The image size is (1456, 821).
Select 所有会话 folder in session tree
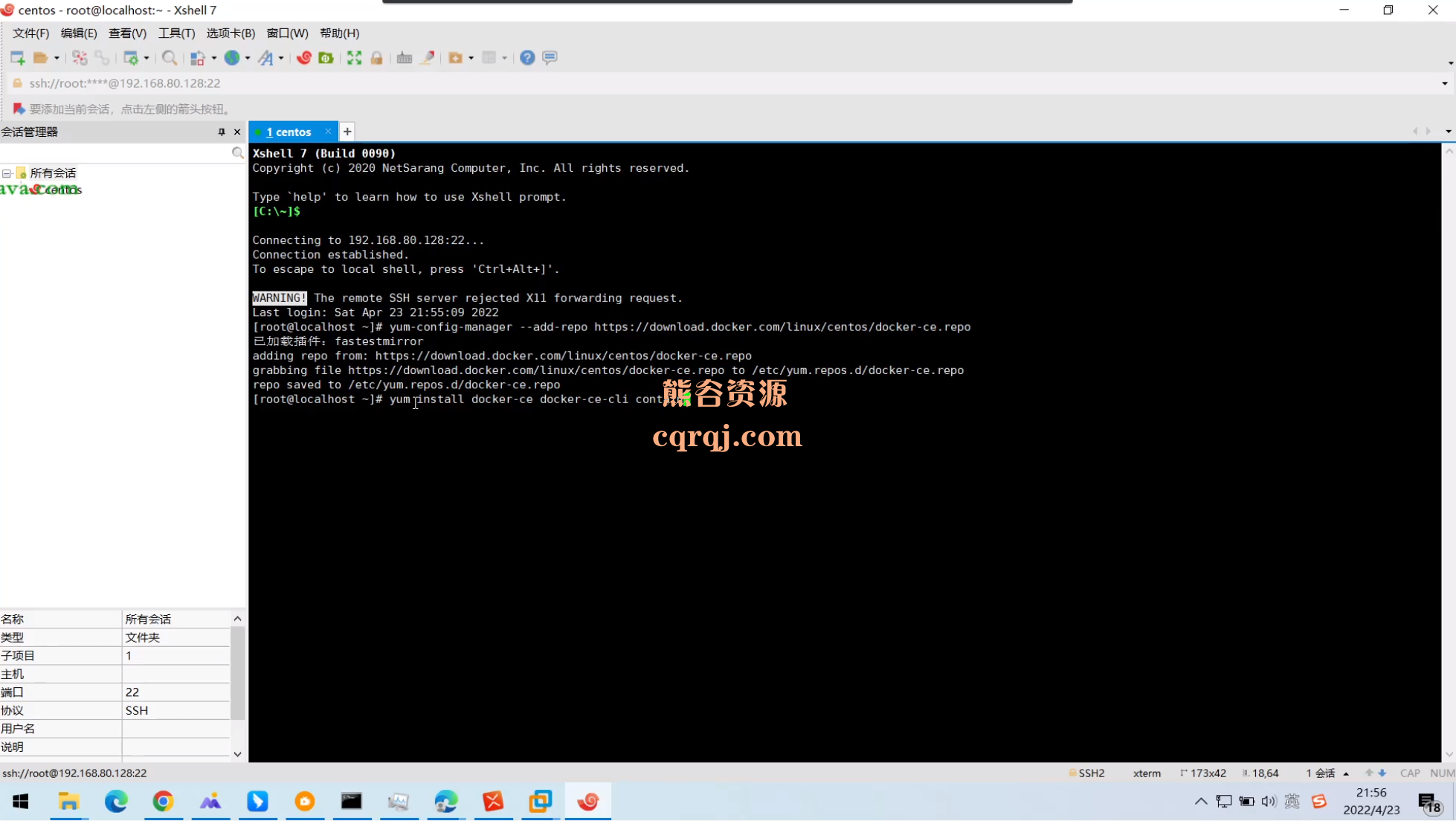(x=53, y=173)
